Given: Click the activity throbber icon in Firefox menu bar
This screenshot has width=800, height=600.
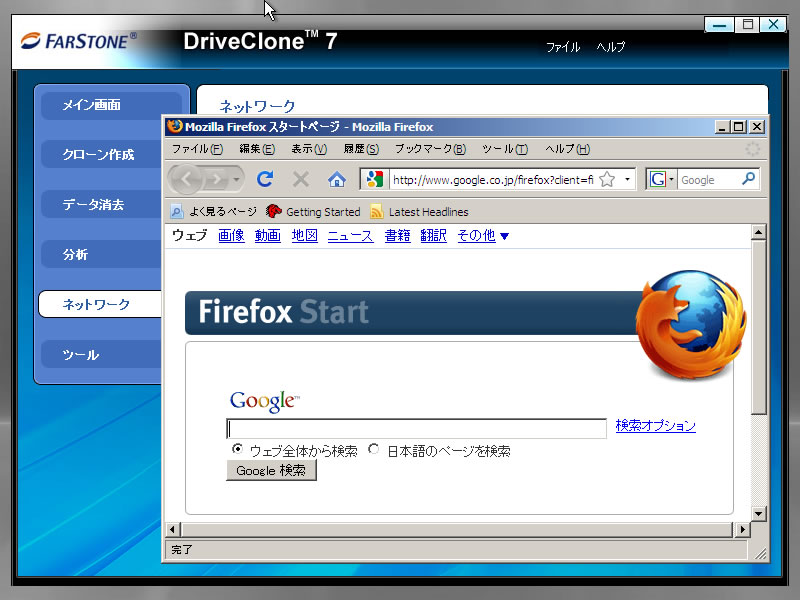Looking at the screenshot, I should coord(753,149).
